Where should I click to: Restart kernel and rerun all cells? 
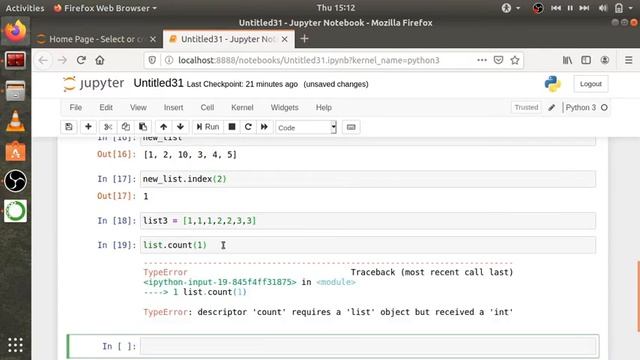[264, 127]
